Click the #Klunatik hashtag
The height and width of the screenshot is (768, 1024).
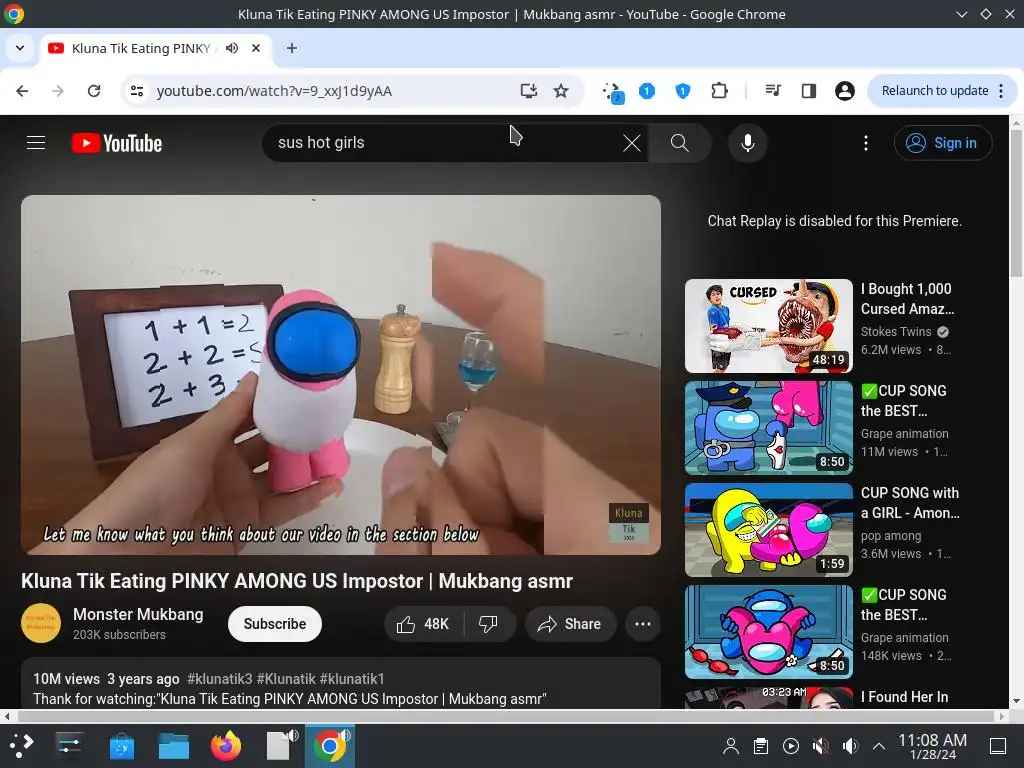[x=286, y=679]
